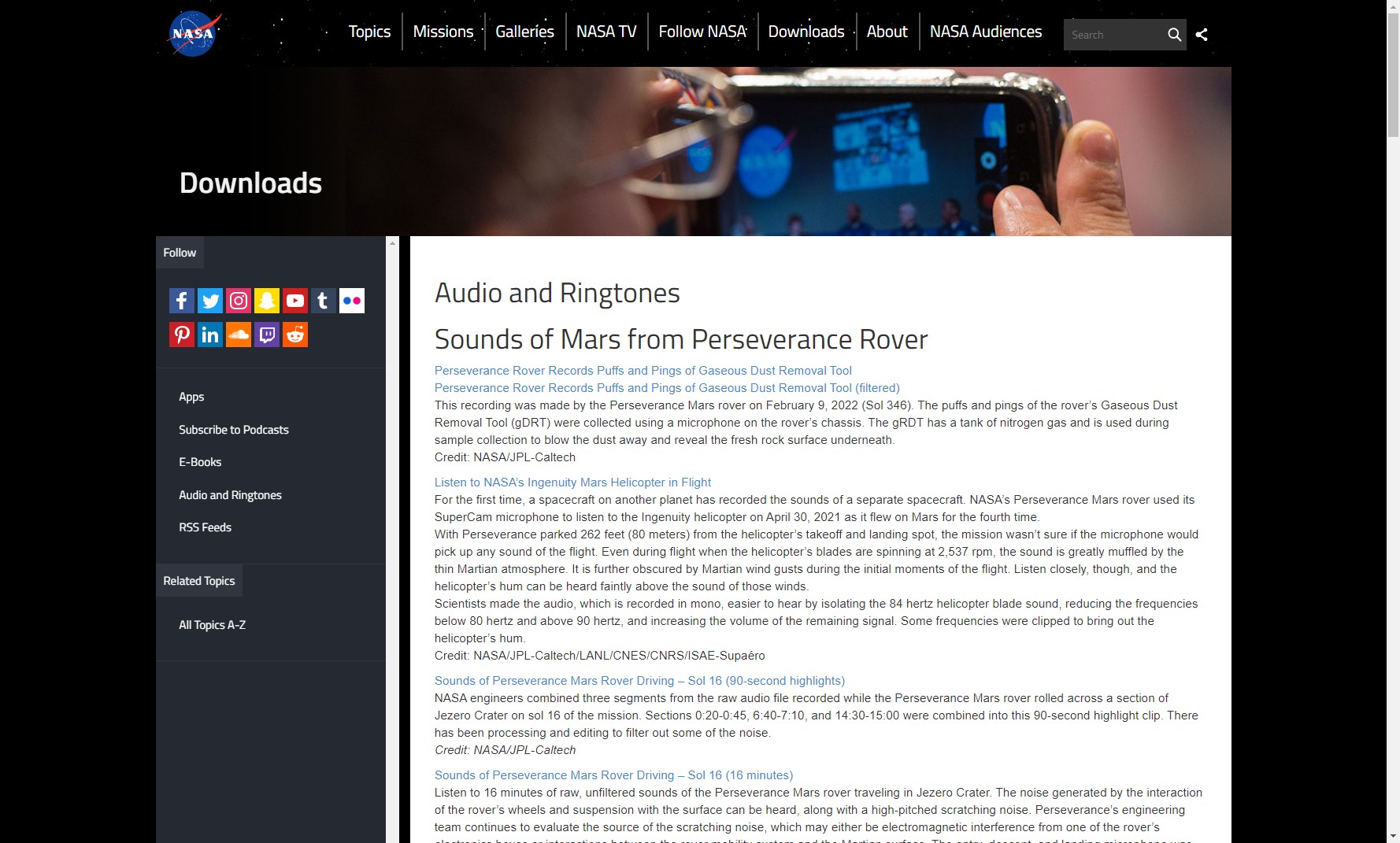Open the NASA Audiences menu

tap(985, 31)
